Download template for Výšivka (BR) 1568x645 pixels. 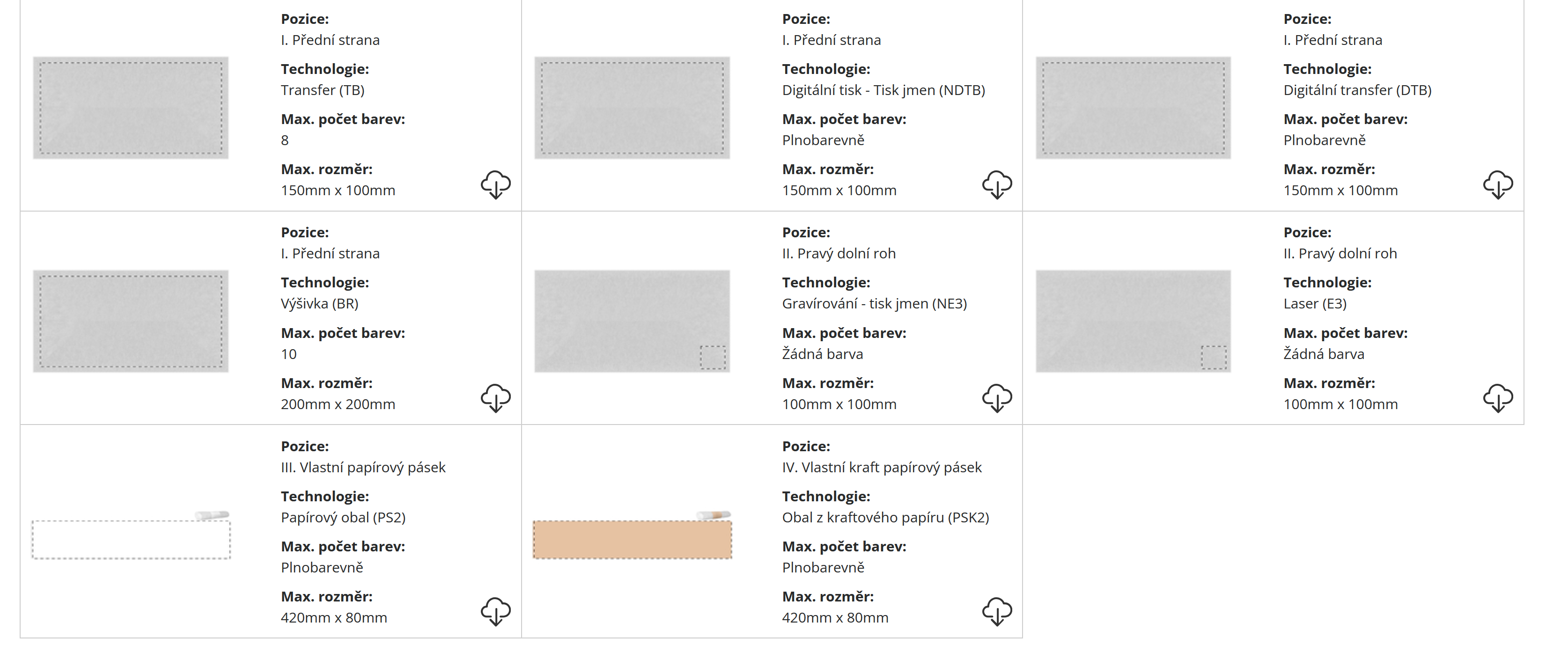(x=495, y=398)
